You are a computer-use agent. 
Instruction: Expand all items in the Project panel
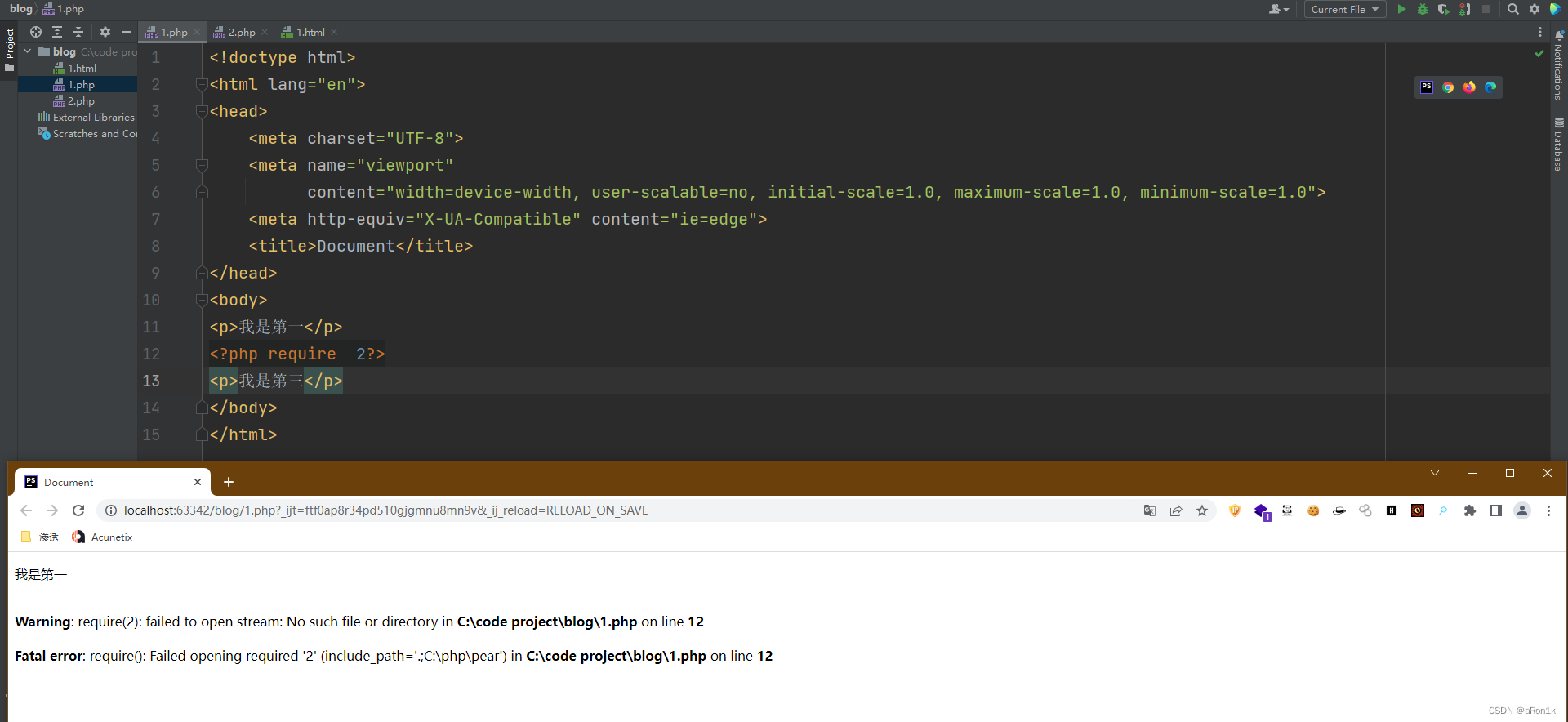click(x=57, y=32)
